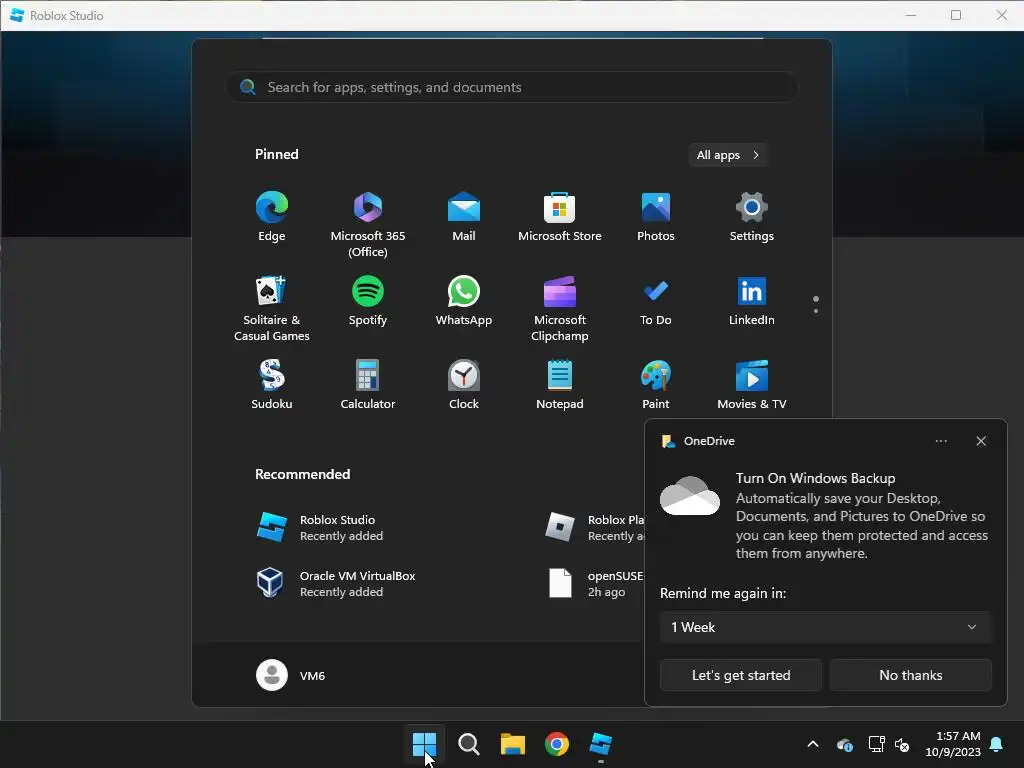Open the Calculator app
The image size is (1024, 768).
tap(368, 385)
